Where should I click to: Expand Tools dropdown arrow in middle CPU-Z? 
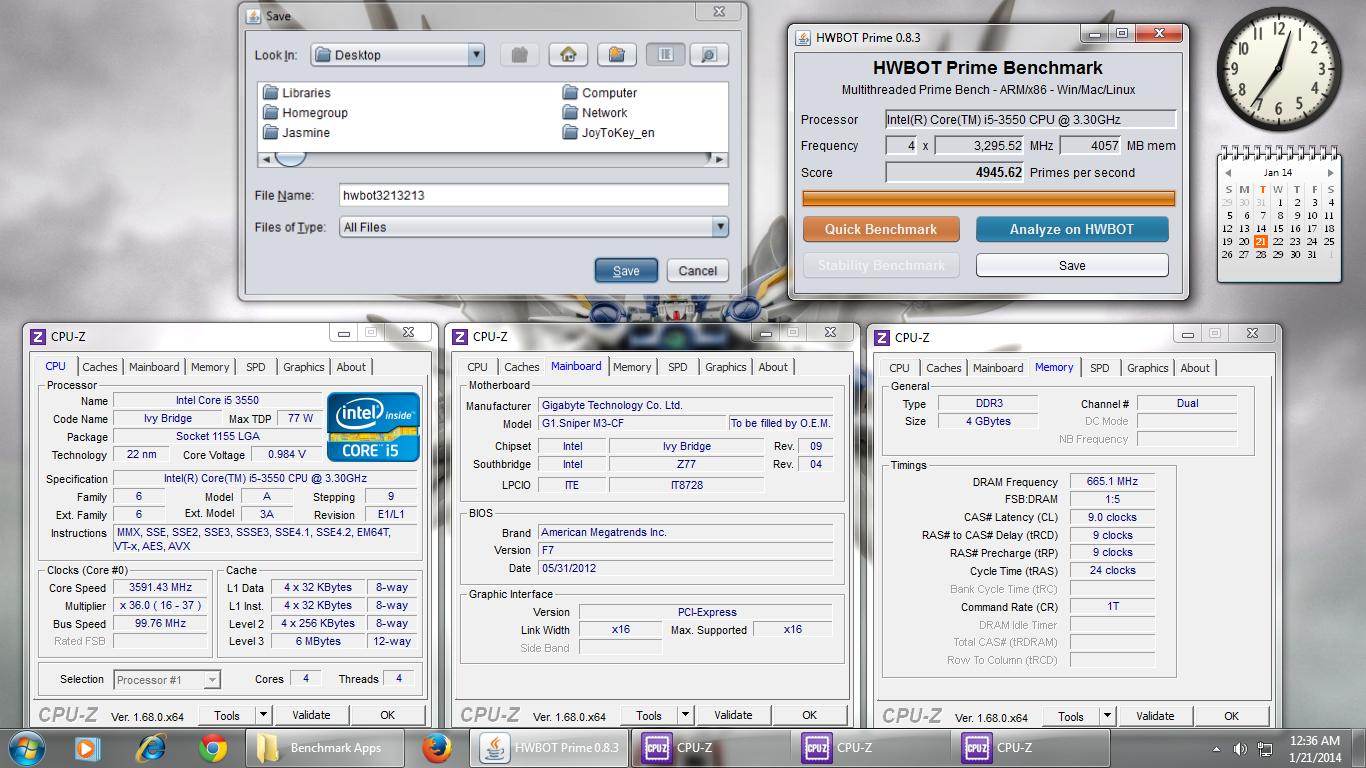686,715
